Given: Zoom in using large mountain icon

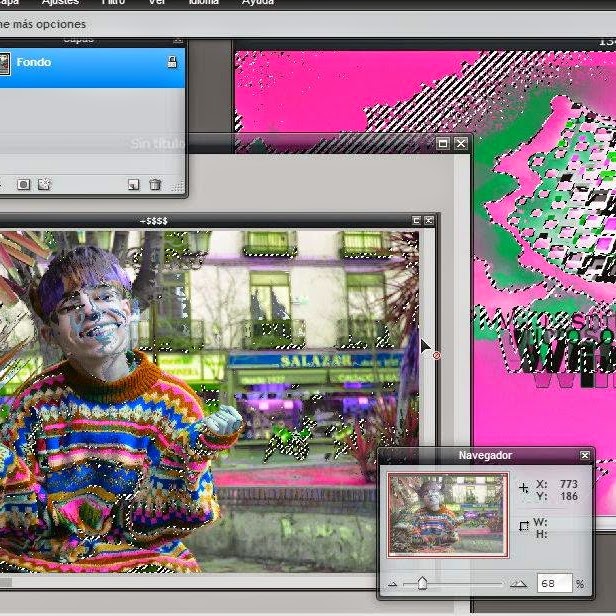Looking at the screenshot, I should tap(518, 583).
